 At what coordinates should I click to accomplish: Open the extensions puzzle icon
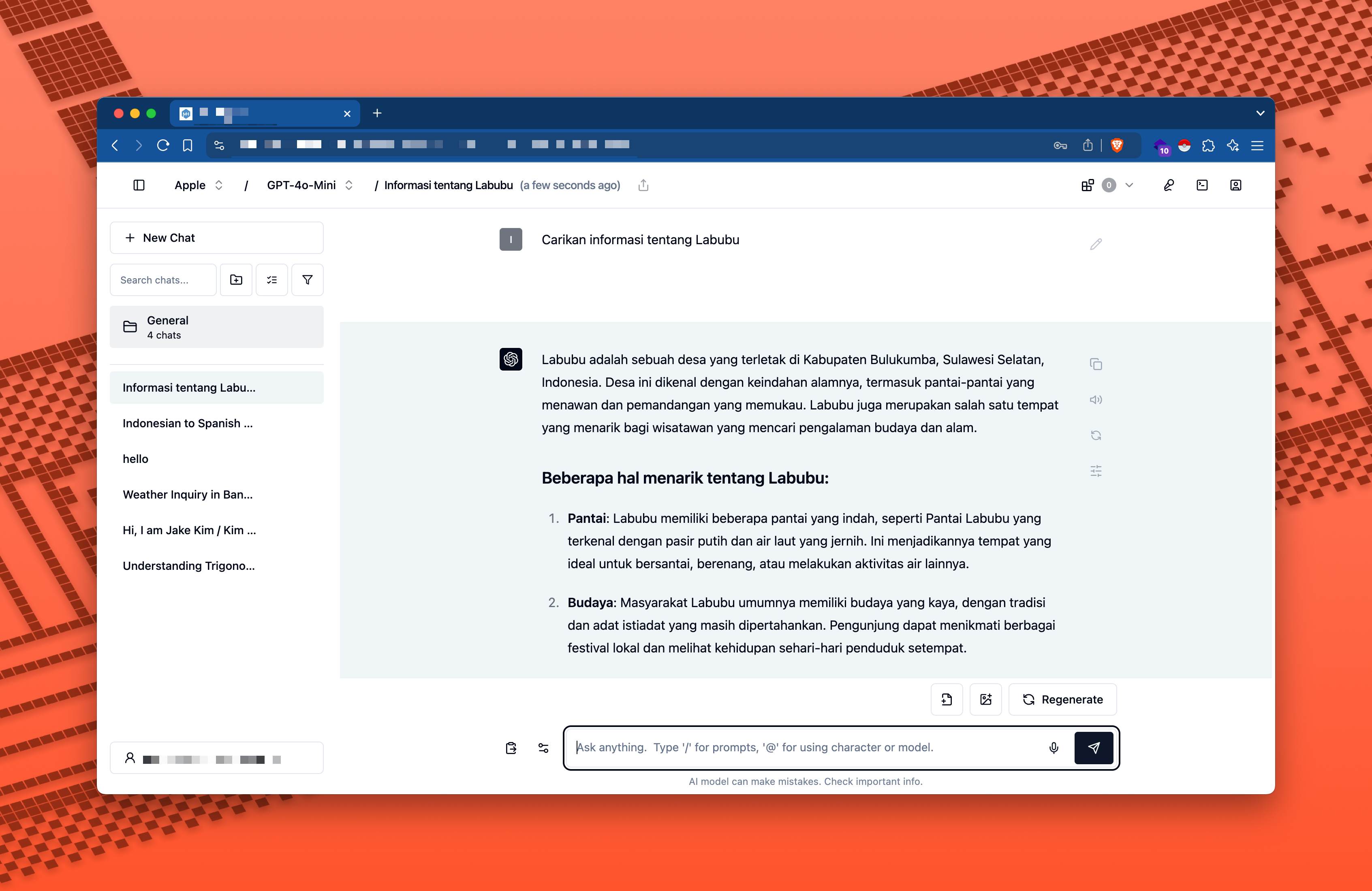pos(1208,145)
